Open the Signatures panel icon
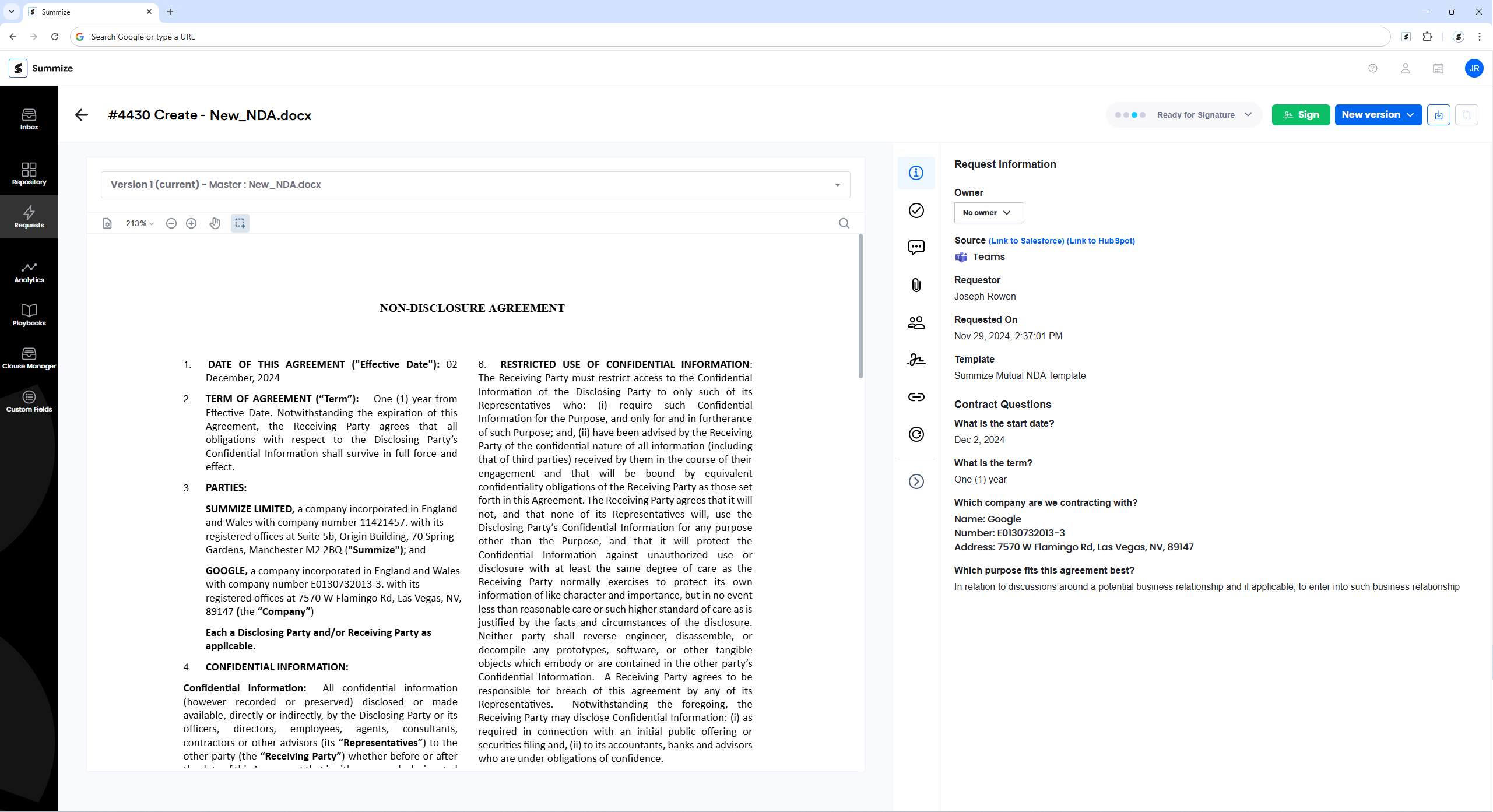Screen dimensions: 1493x812 (x=916, y=360)
